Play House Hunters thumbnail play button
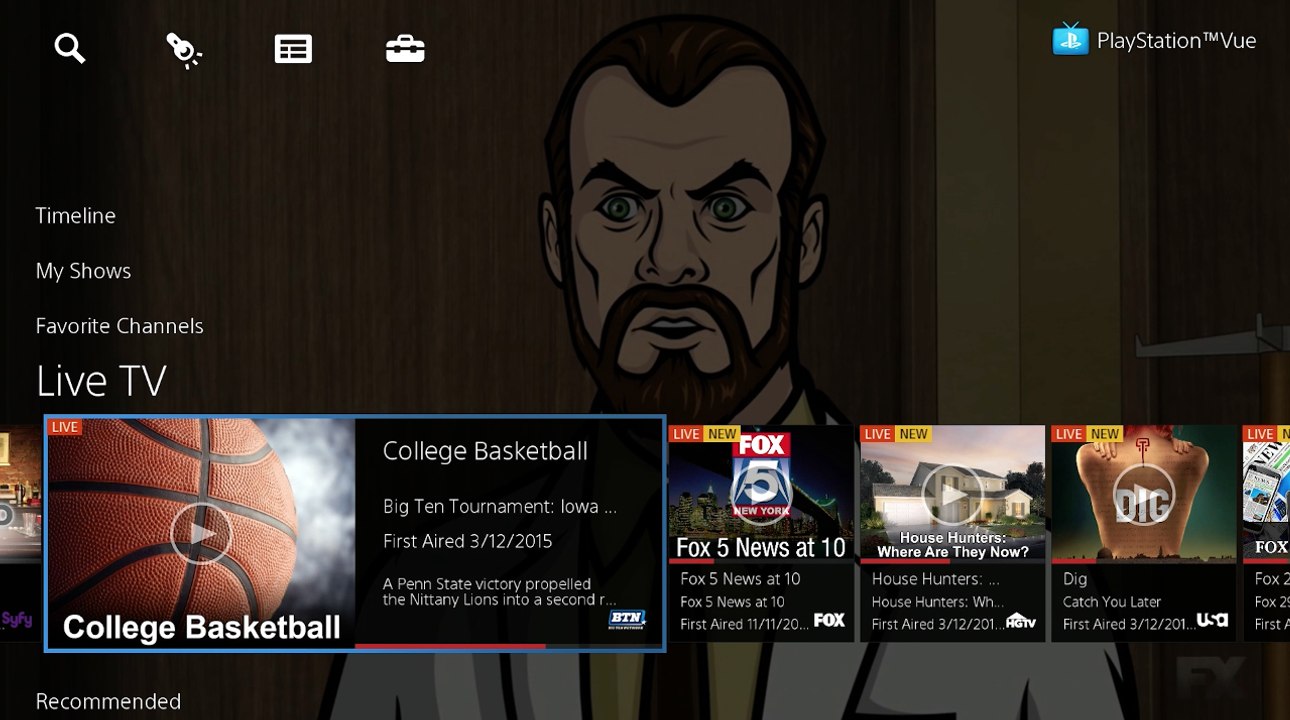Screen dimensions: 1290x720 [x=952, y=493]
